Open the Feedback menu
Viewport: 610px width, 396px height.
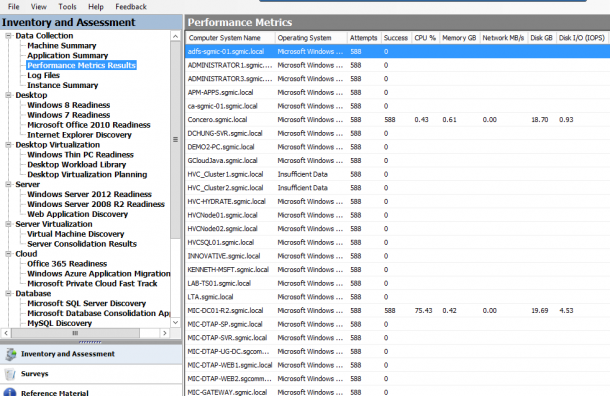click(x=131, y=7)
